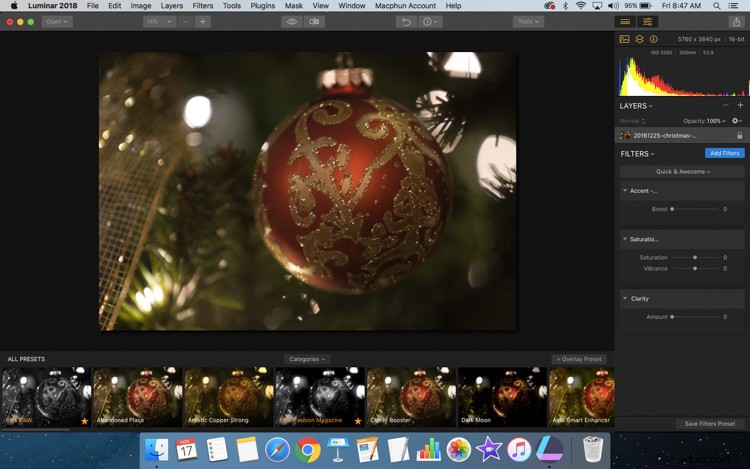Adjust the Saturation slider handle
Image resolution: width=750 pixels, height=469 pixels.
[x=695, y=257]
